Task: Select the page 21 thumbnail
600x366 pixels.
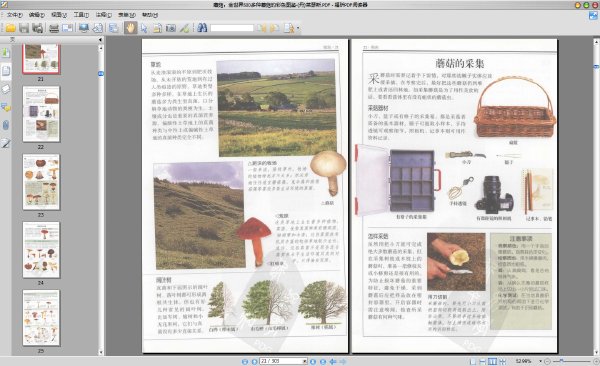Action: 41,59
